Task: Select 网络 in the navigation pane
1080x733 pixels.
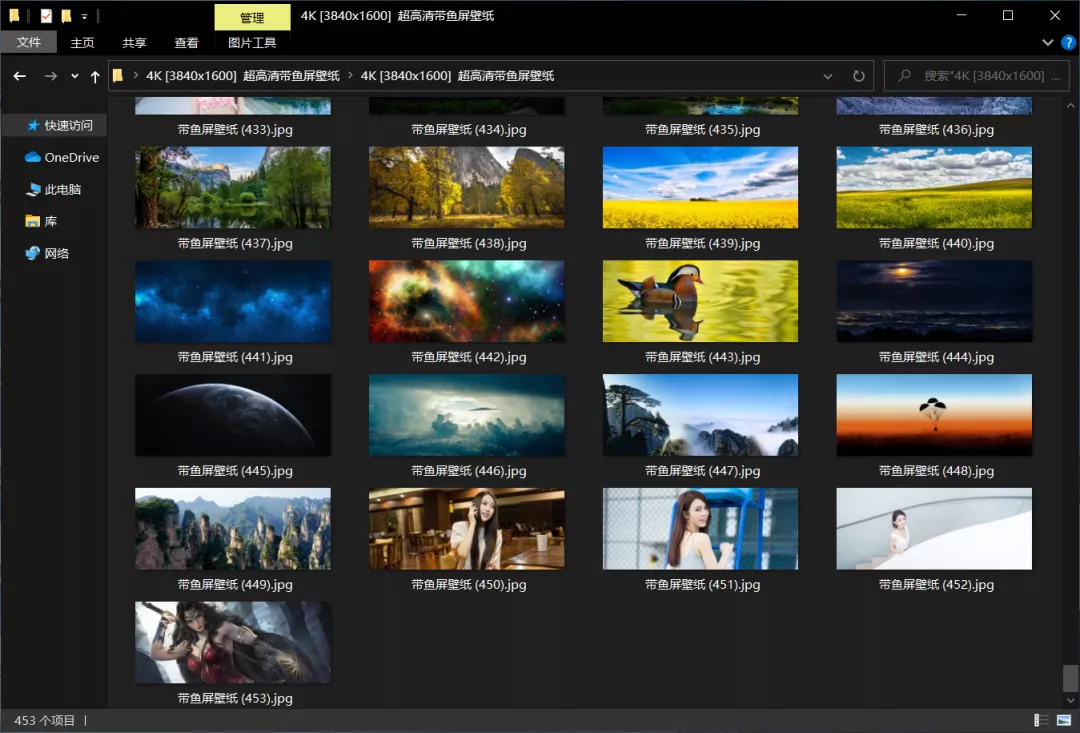Action: click(x=57, y=253)
